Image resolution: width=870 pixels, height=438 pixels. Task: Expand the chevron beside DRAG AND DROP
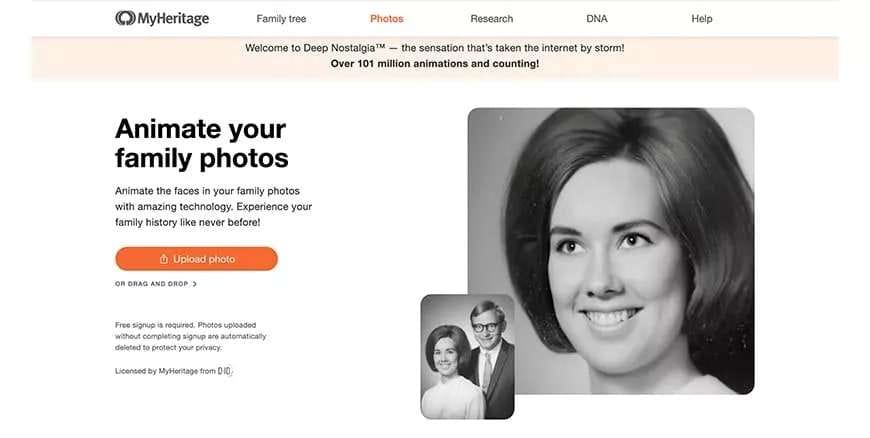coord(194,284)
